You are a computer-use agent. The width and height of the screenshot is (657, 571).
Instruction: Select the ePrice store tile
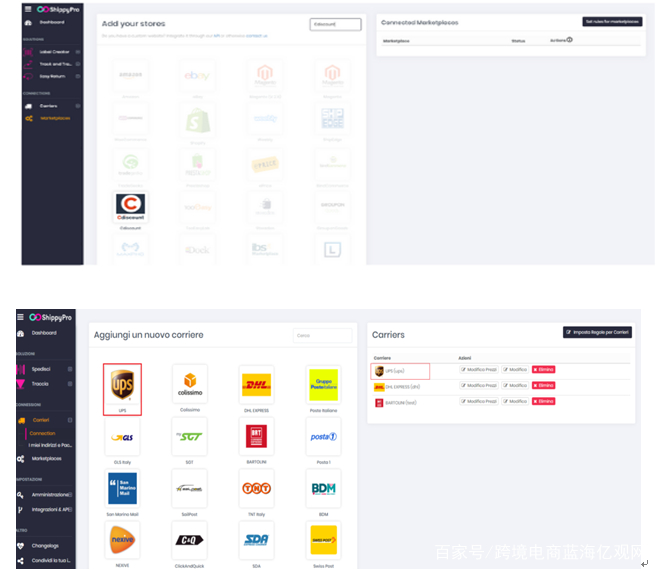tap(265, 165)
